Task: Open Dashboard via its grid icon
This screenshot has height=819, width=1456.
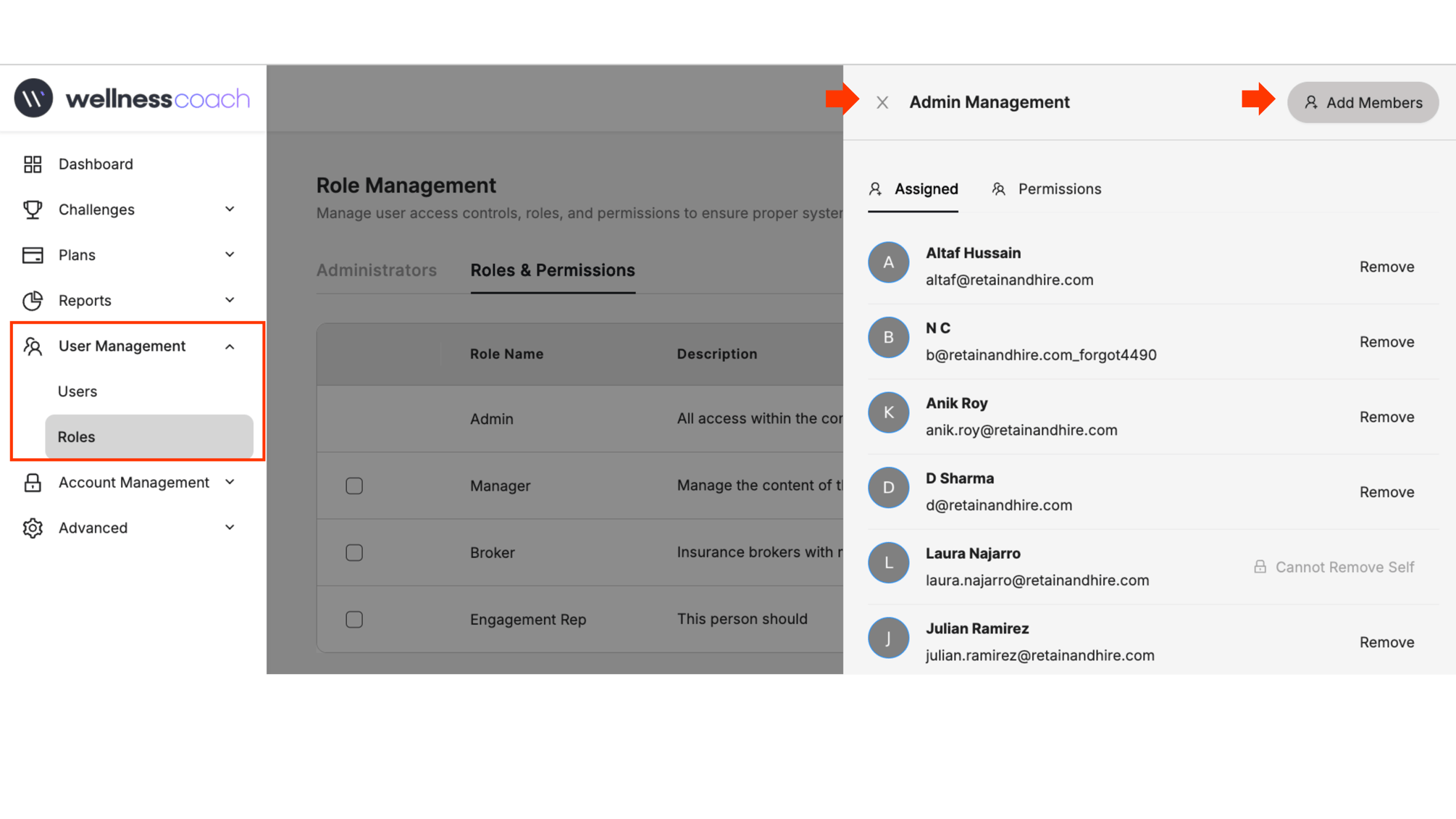Action: (33, 165)
